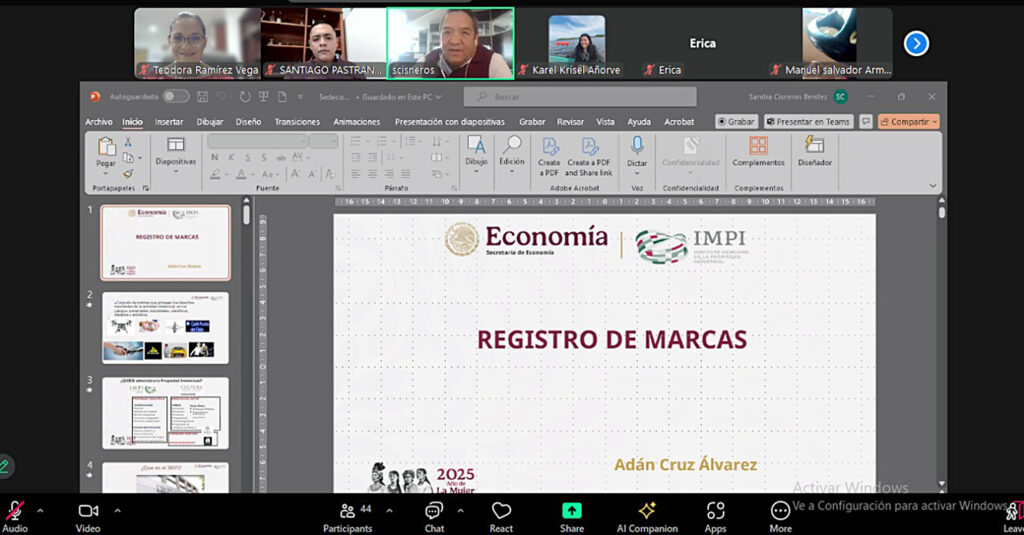Switch to the Animaciones tab
The image size is (1024, 535).
(x=357, y=122)
